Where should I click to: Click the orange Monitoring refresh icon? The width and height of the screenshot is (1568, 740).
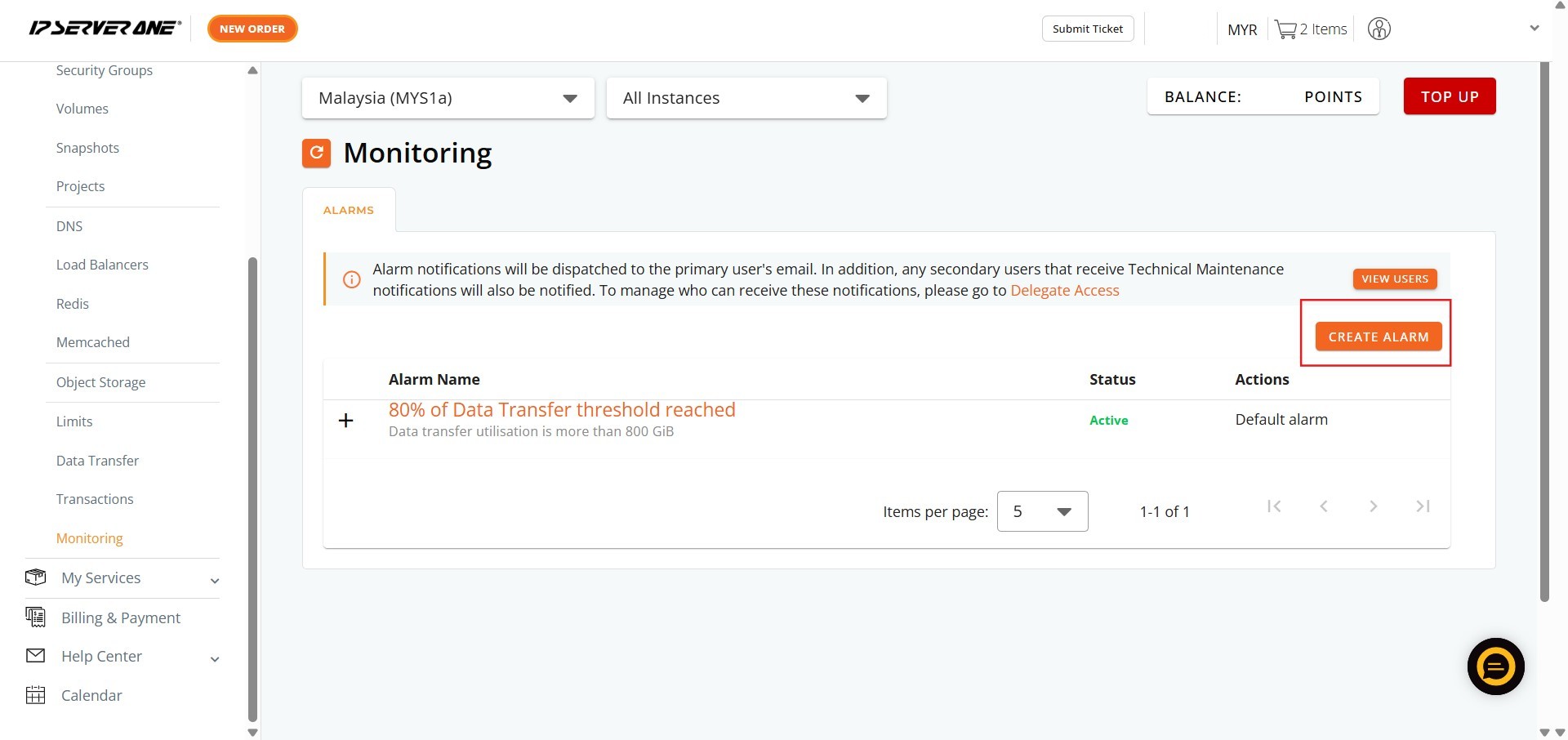(x=316, y=153)
